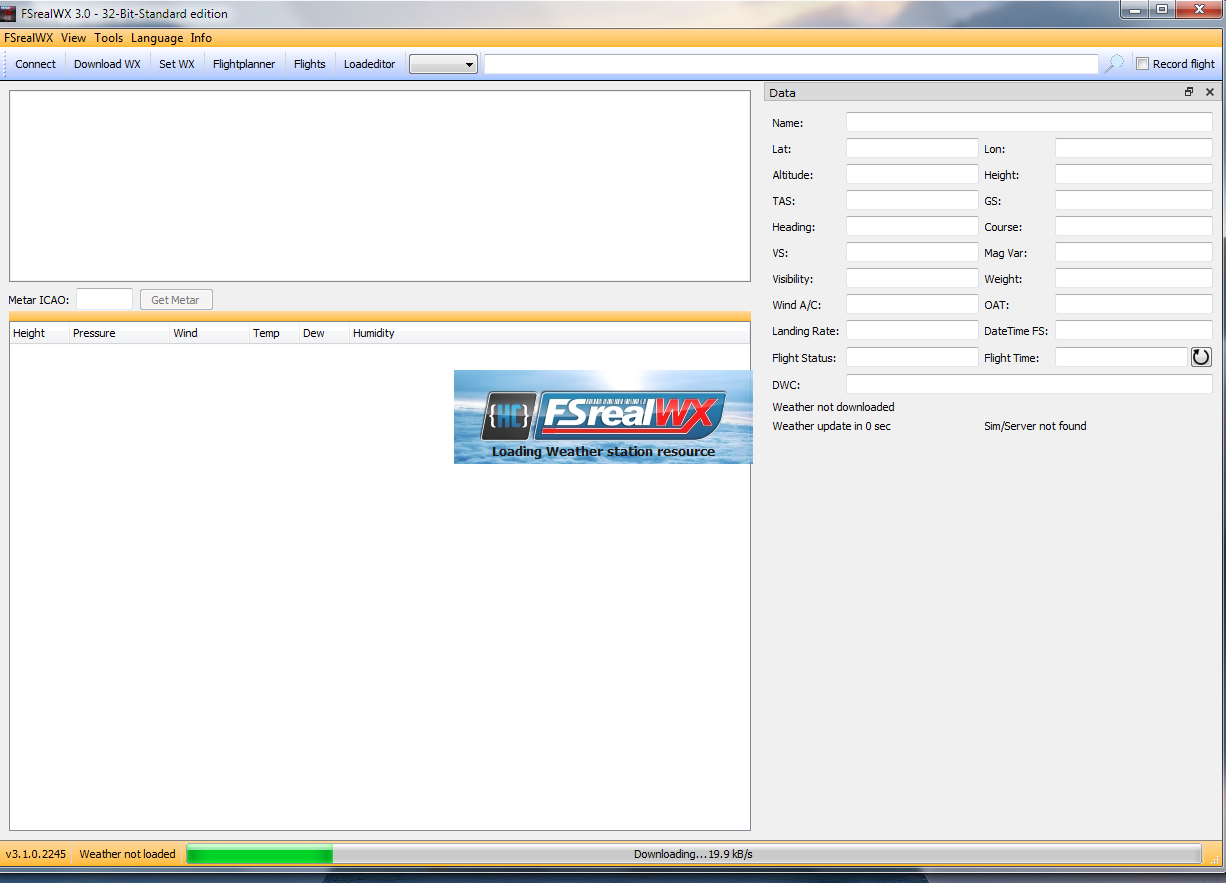This screenshot has height=883, width=1226.
Task: Sort by the Dew column header
Action: (x=324, y=333)
